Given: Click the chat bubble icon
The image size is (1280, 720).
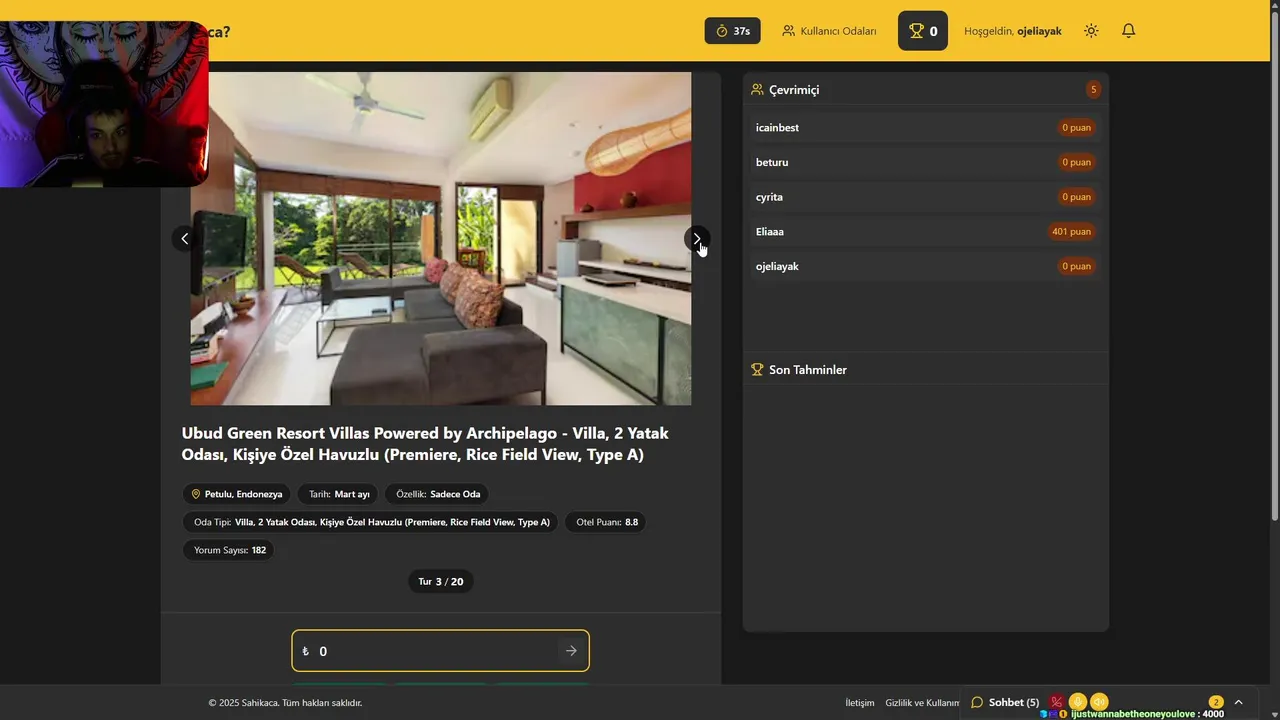Looking at the screenshot, I should coord(977,702).
